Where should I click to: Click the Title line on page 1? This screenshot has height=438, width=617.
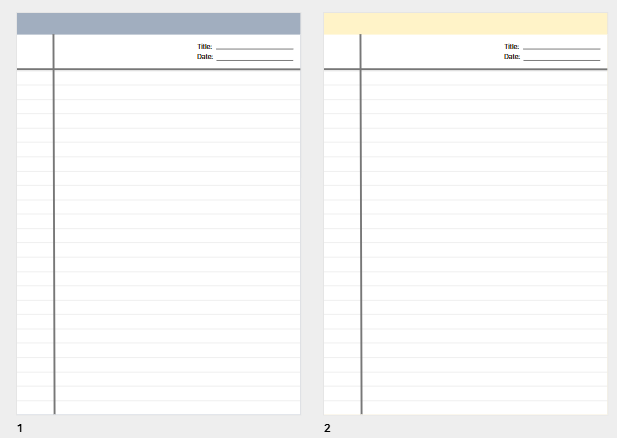[x=255, y=49]
